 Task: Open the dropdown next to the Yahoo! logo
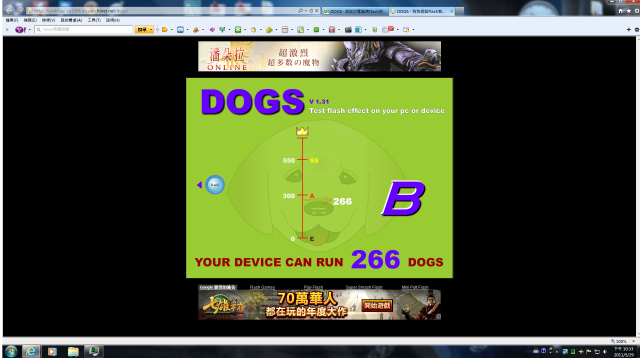tap(30, 29)
